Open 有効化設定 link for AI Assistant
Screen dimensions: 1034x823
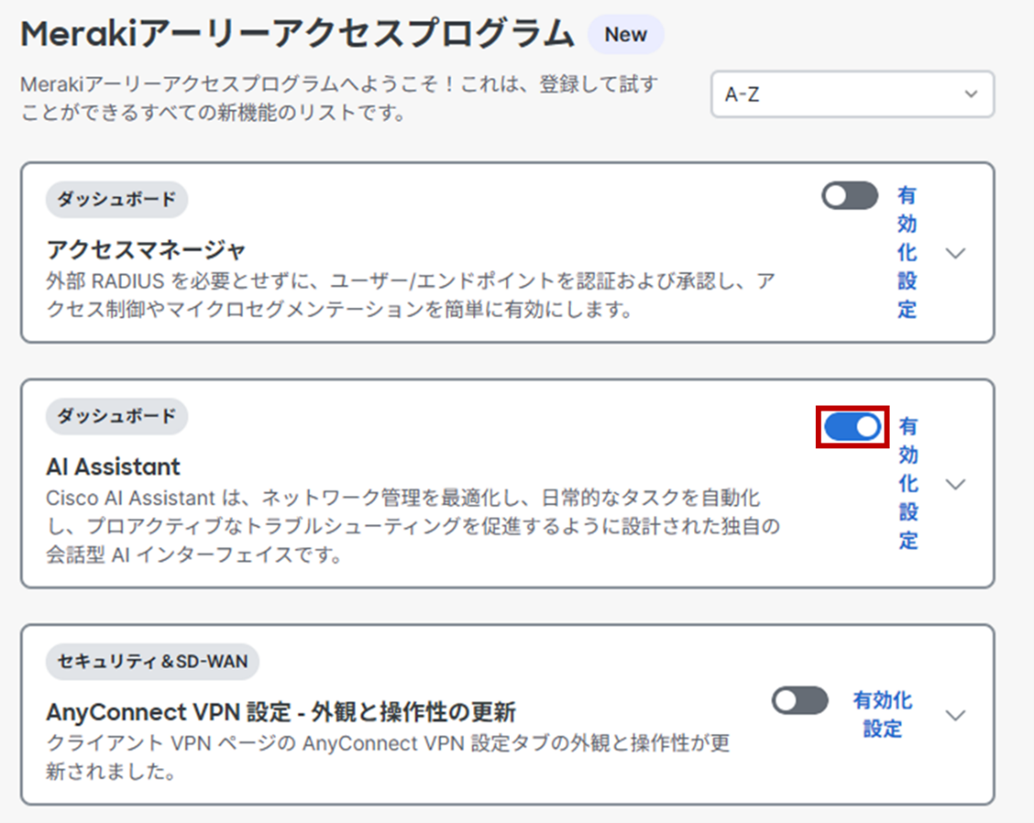[908, 483]
